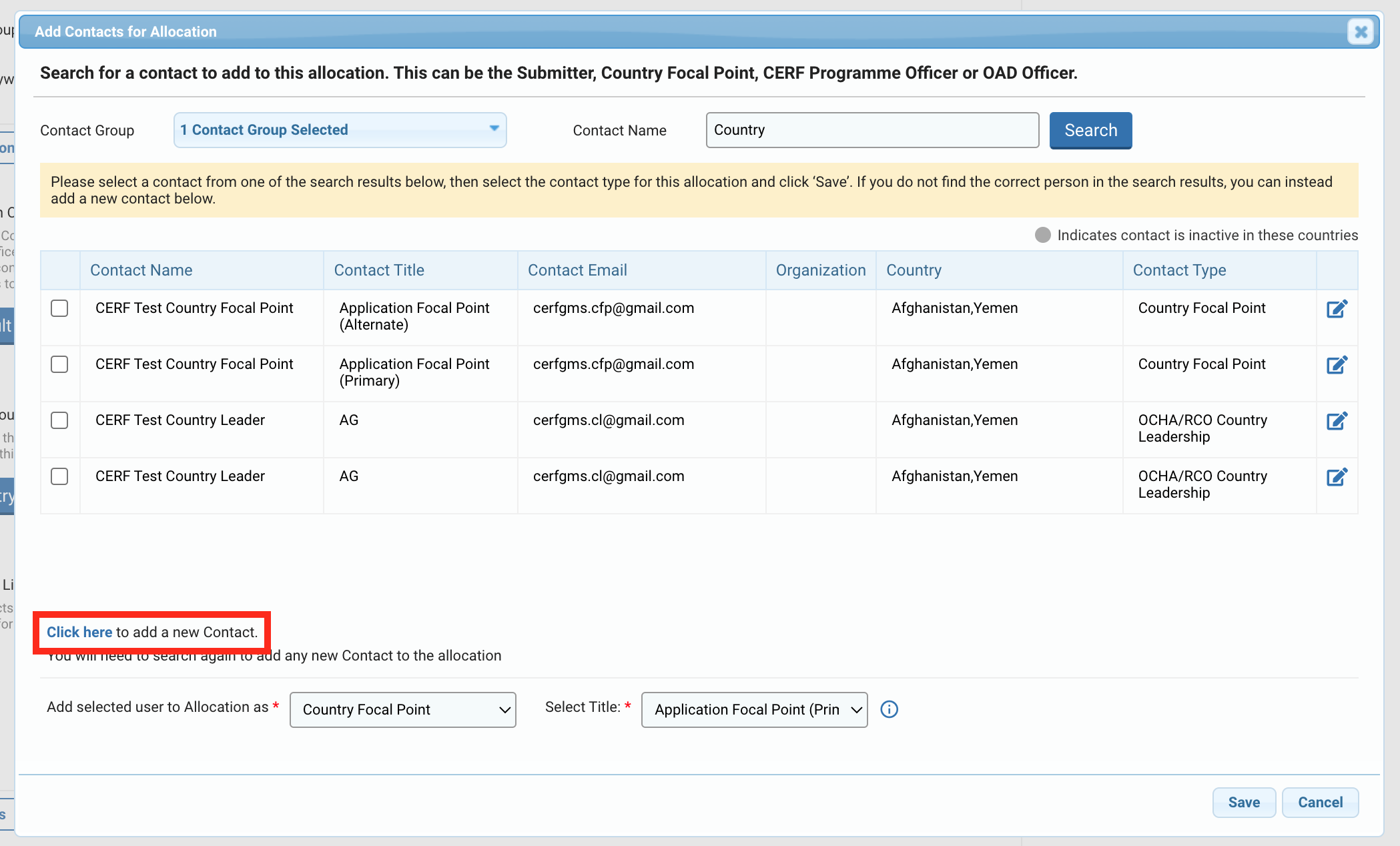Image resolution: width=1400 pixels, height=846 pixels.
Task: Follow the 'Click here' new contact link
Action: tap(79, 632)
